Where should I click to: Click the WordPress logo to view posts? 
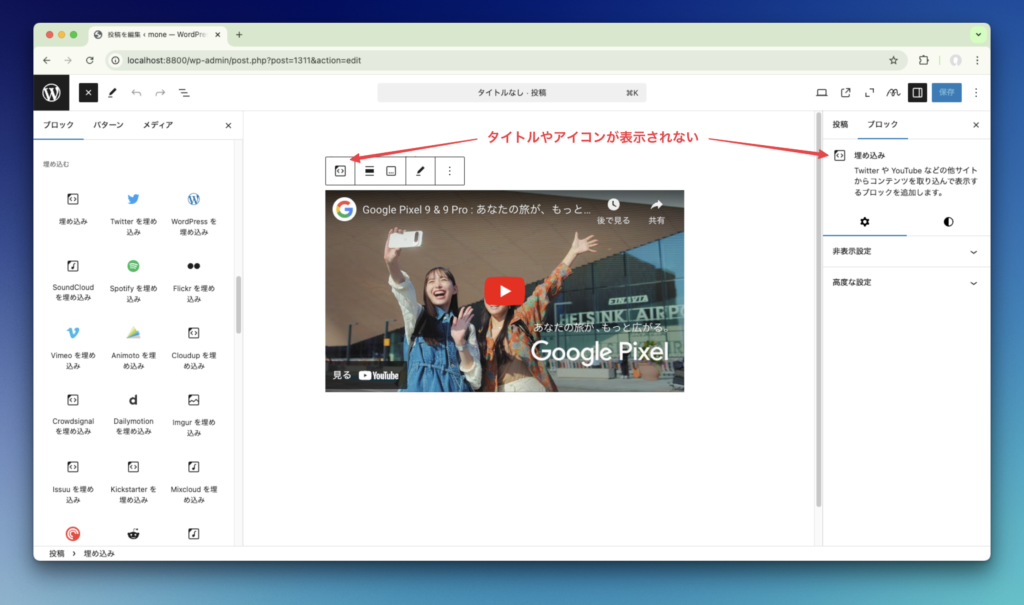coord(52,93)
